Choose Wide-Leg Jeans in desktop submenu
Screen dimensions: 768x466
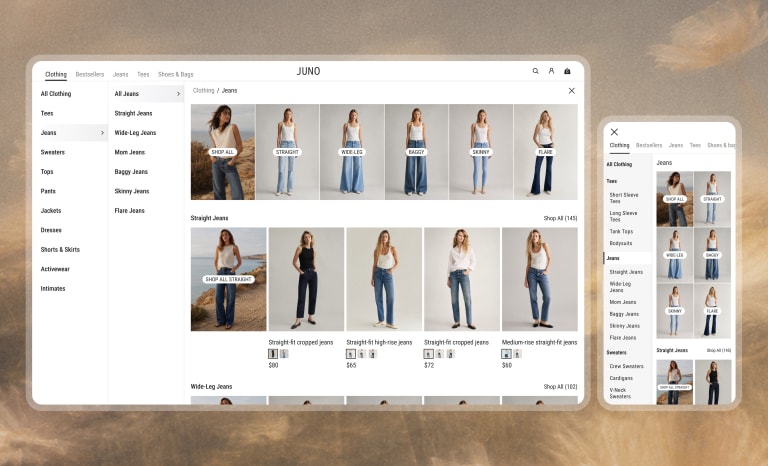point(135,133)
